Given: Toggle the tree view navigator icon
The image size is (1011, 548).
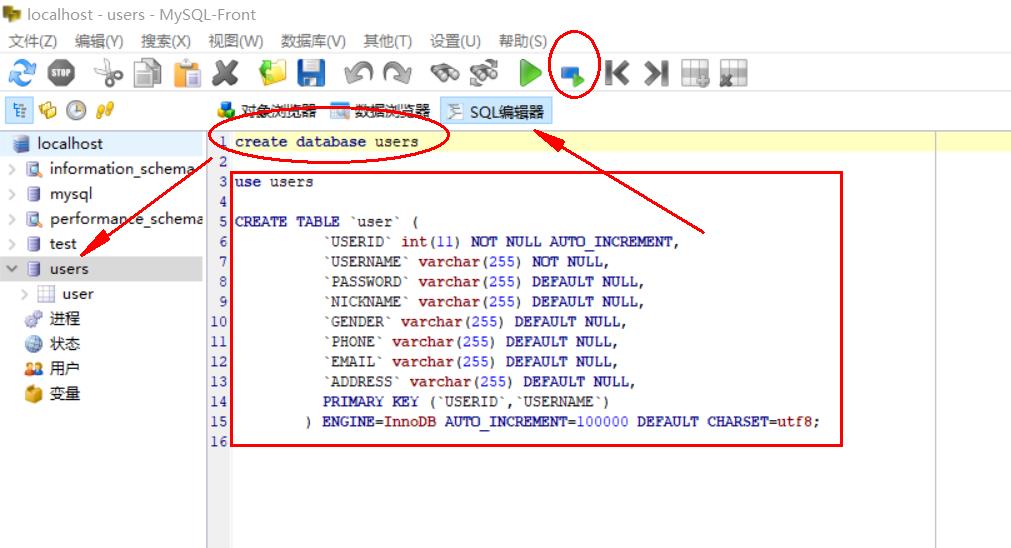Looking at the screenshot, I should point(19,110).
